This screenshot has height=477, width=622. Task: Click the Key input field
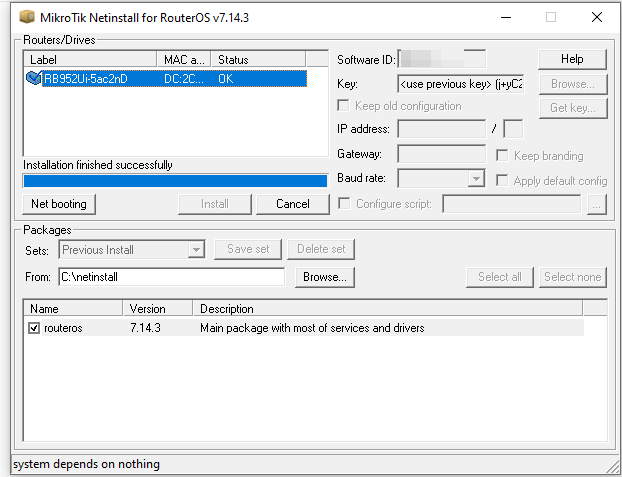[x=461, y=84]
